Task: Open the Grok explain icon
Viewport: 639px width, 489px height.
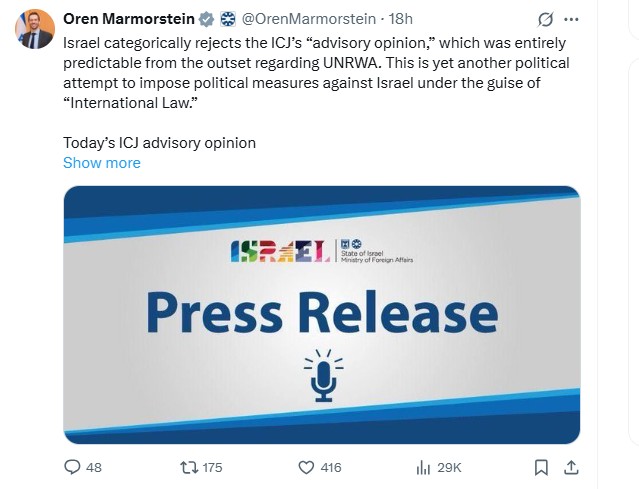Action: point(545,19)
